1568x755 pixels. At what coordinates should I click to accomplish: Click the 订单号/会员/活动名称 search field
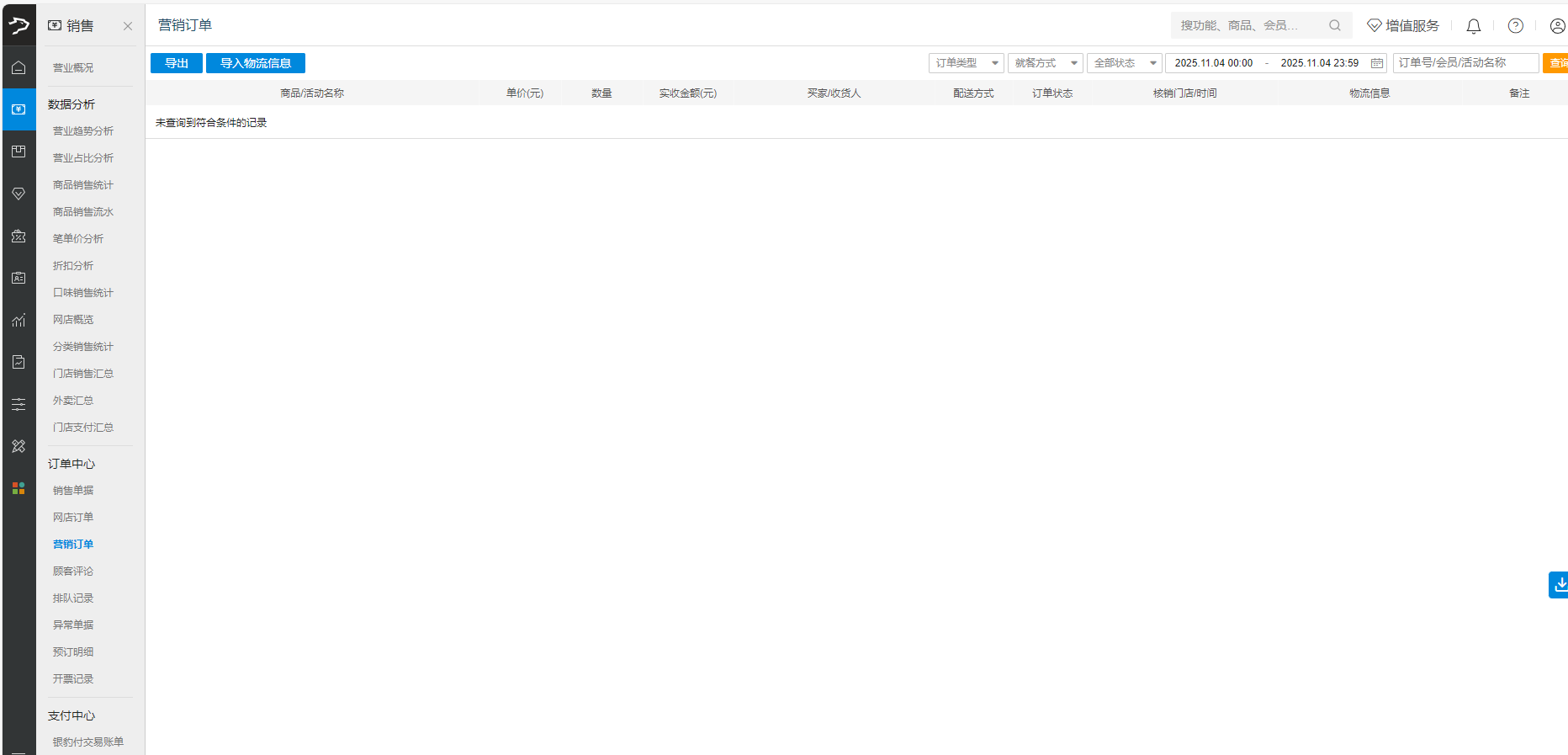tap(1465, 63)
